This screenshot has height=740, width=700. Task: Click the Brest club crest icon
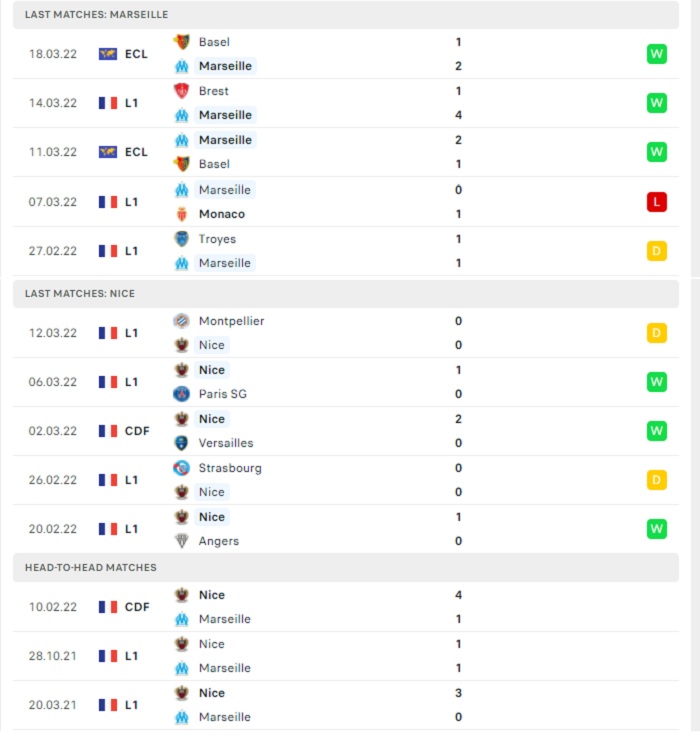point(182,91)
